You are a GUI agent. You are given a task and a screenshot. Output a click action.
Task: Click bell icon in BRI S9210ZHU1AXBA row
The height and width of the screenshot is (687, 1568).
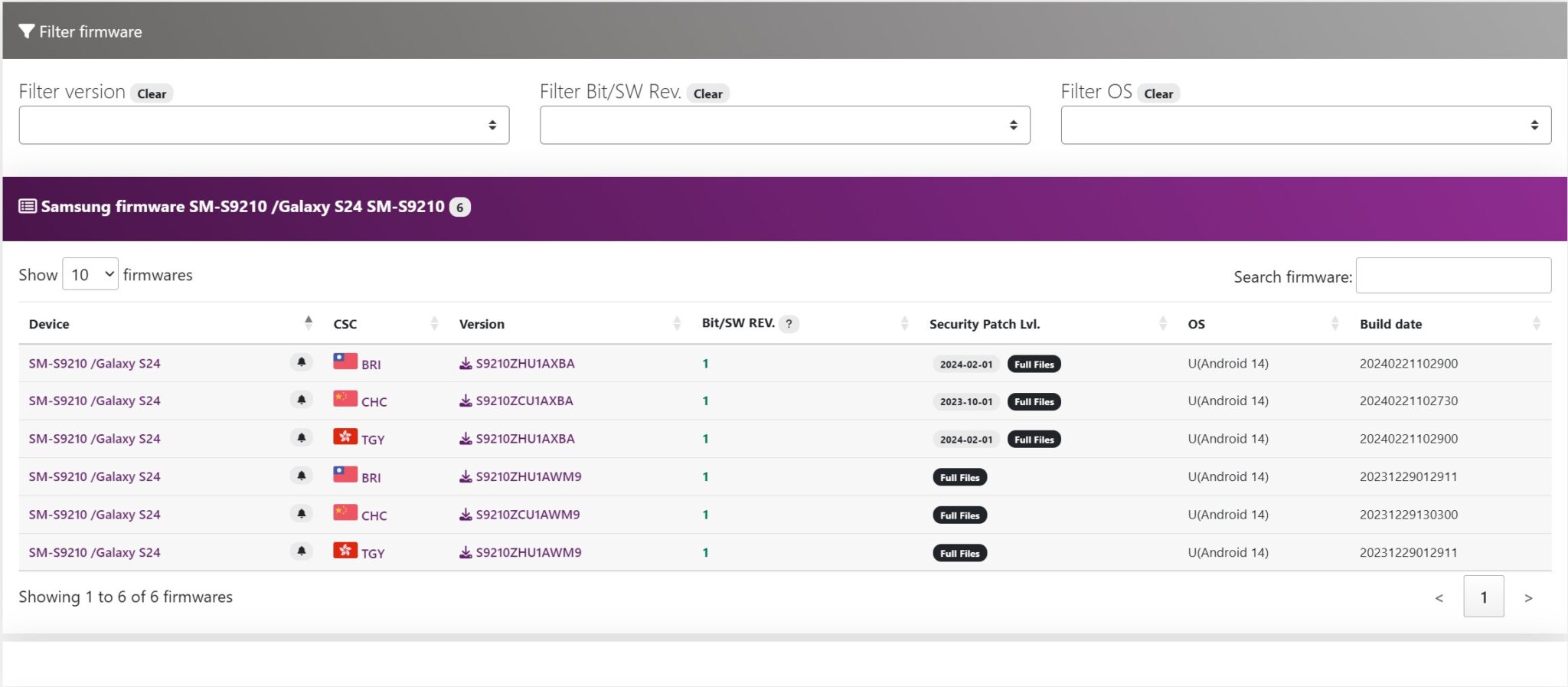click(302, 362)
